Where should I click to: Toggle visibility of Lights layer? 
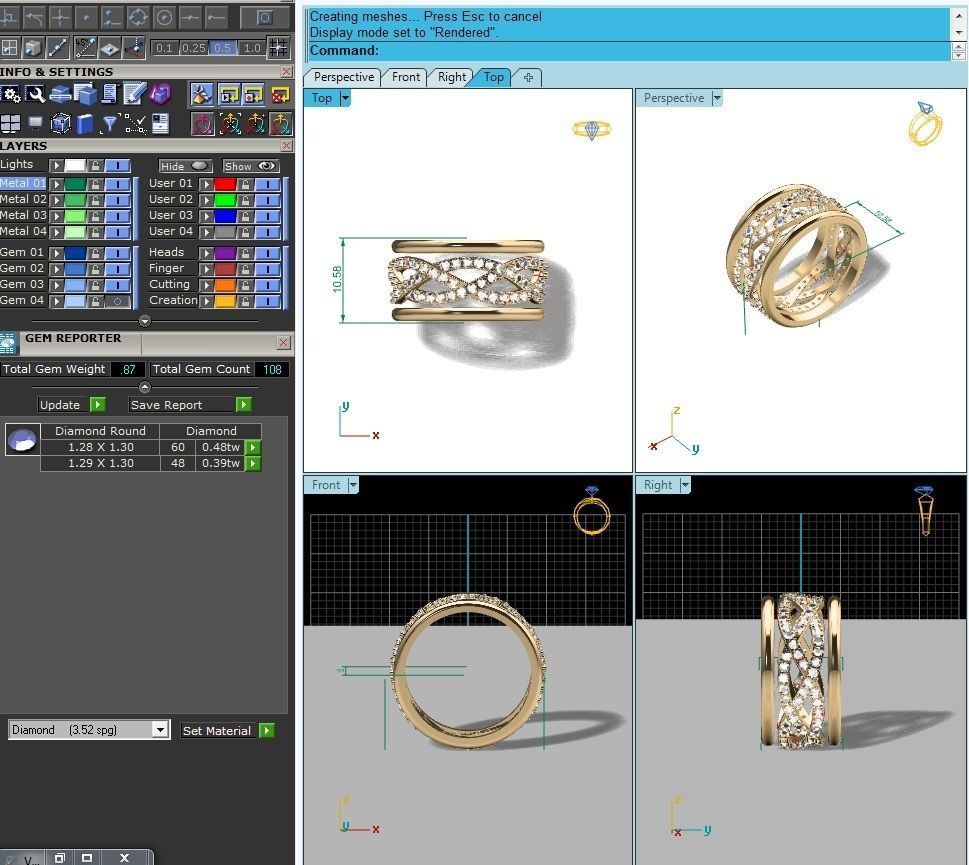117,166
